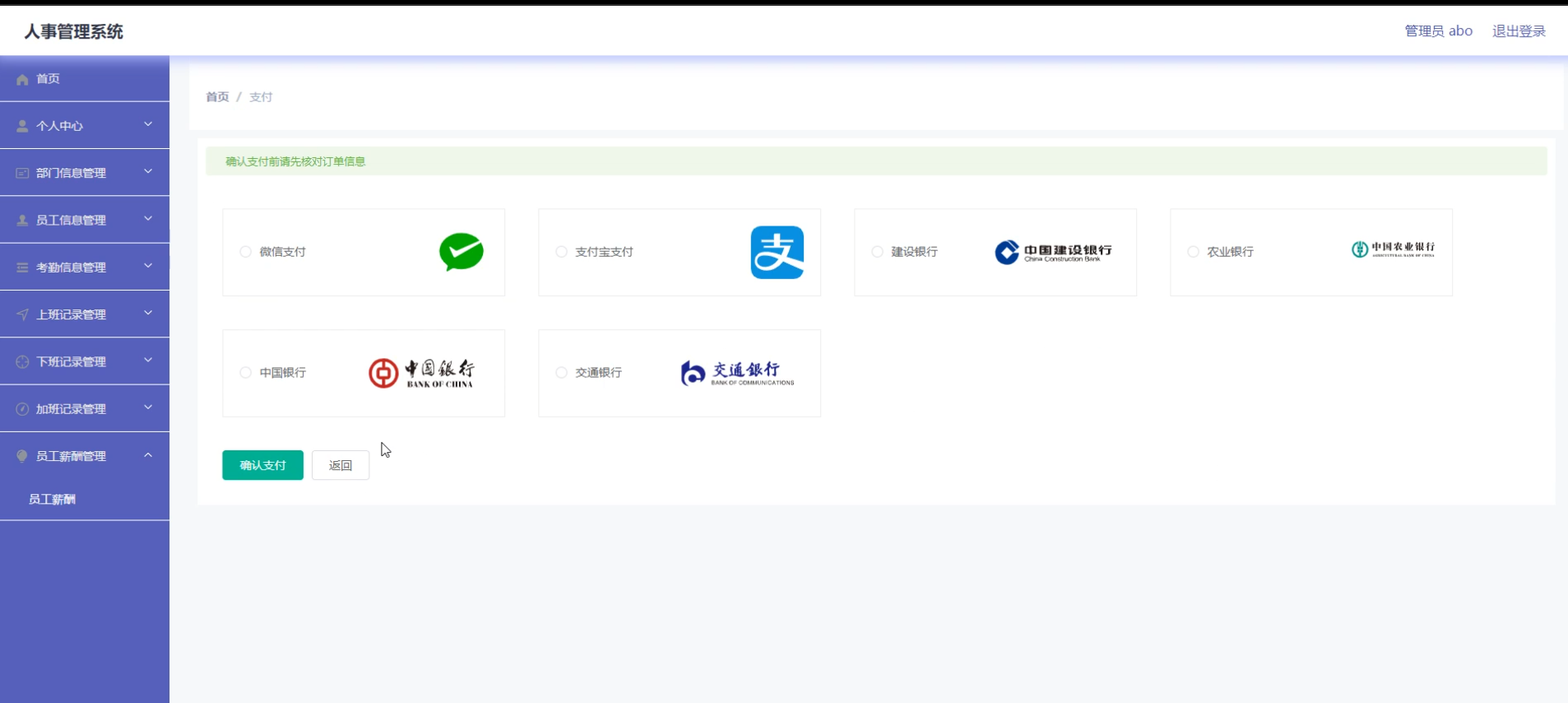This screenshot has width=1568, height=703.
Task: Click the Agricultural Bank of China logo
Action: (1393, 249)
